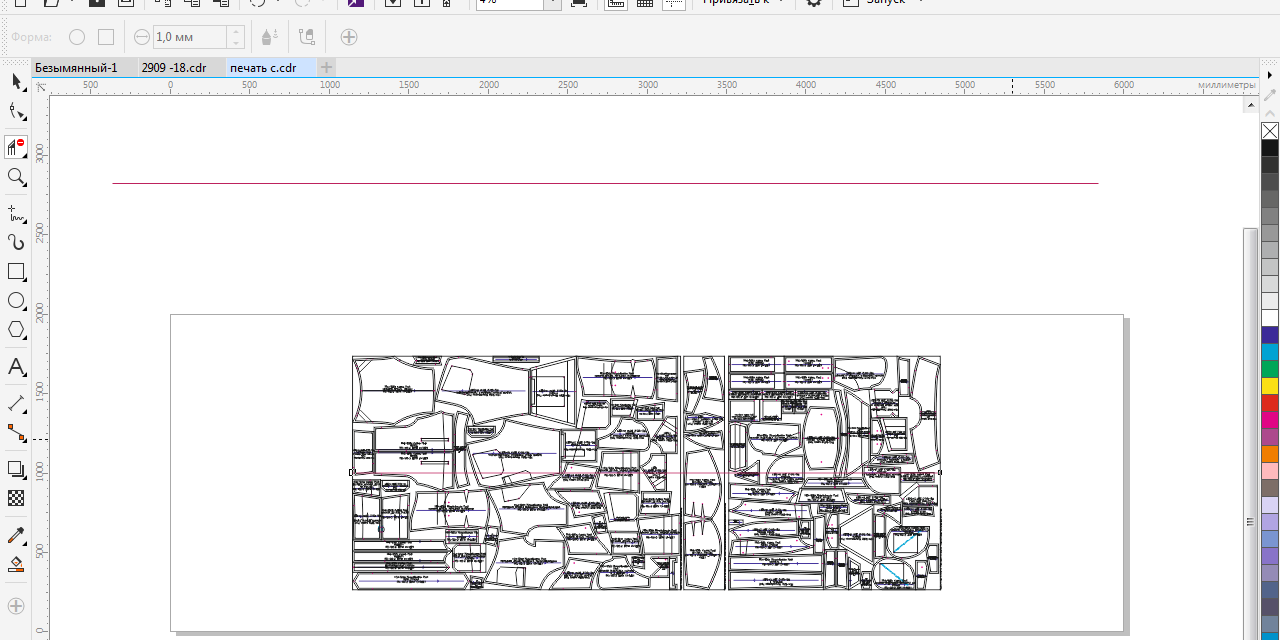The image size is (1280, 640).
Task: Select the Interactive Fill tool
Action: (16, 565)
